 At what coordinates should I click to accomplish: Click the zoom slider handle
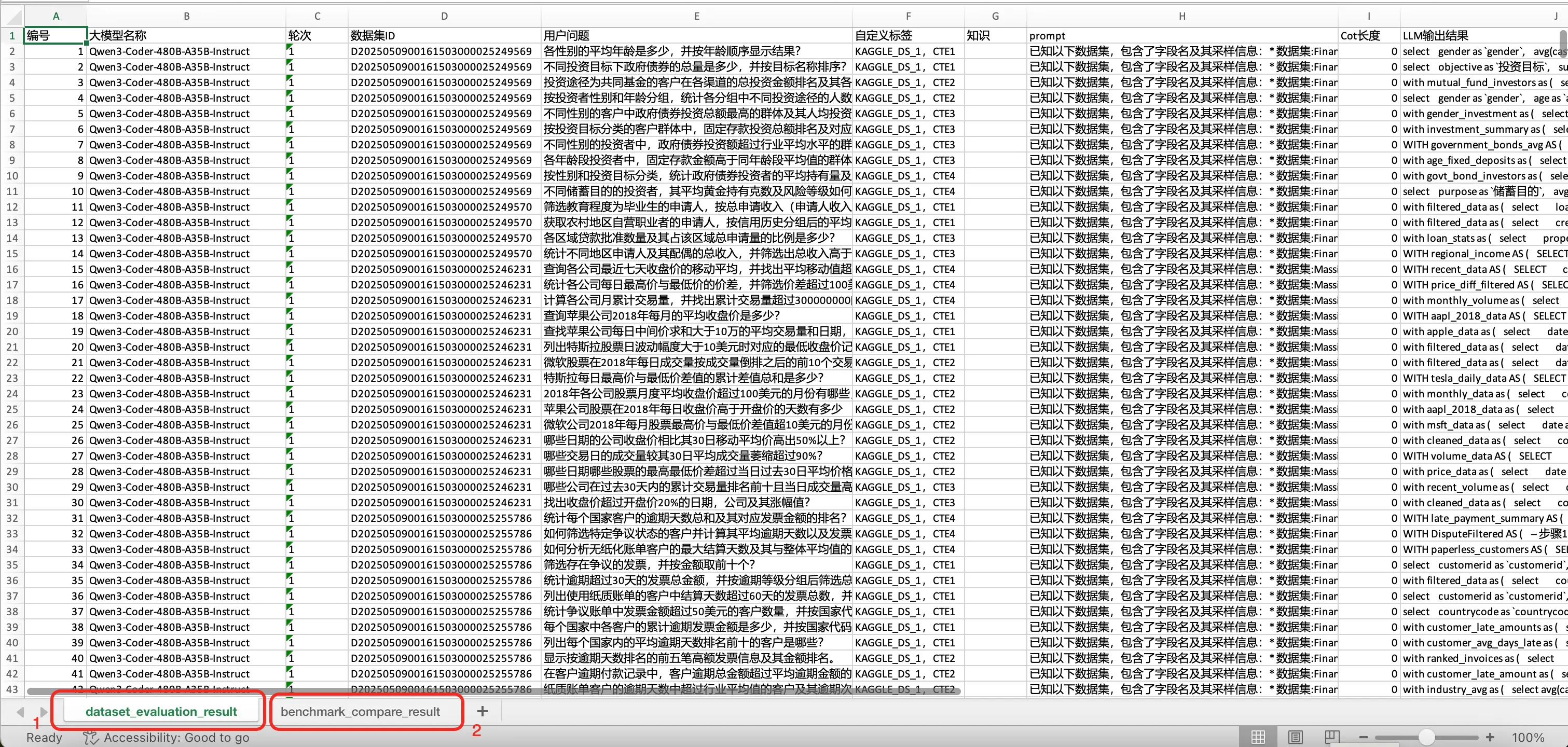point(1426,737)
